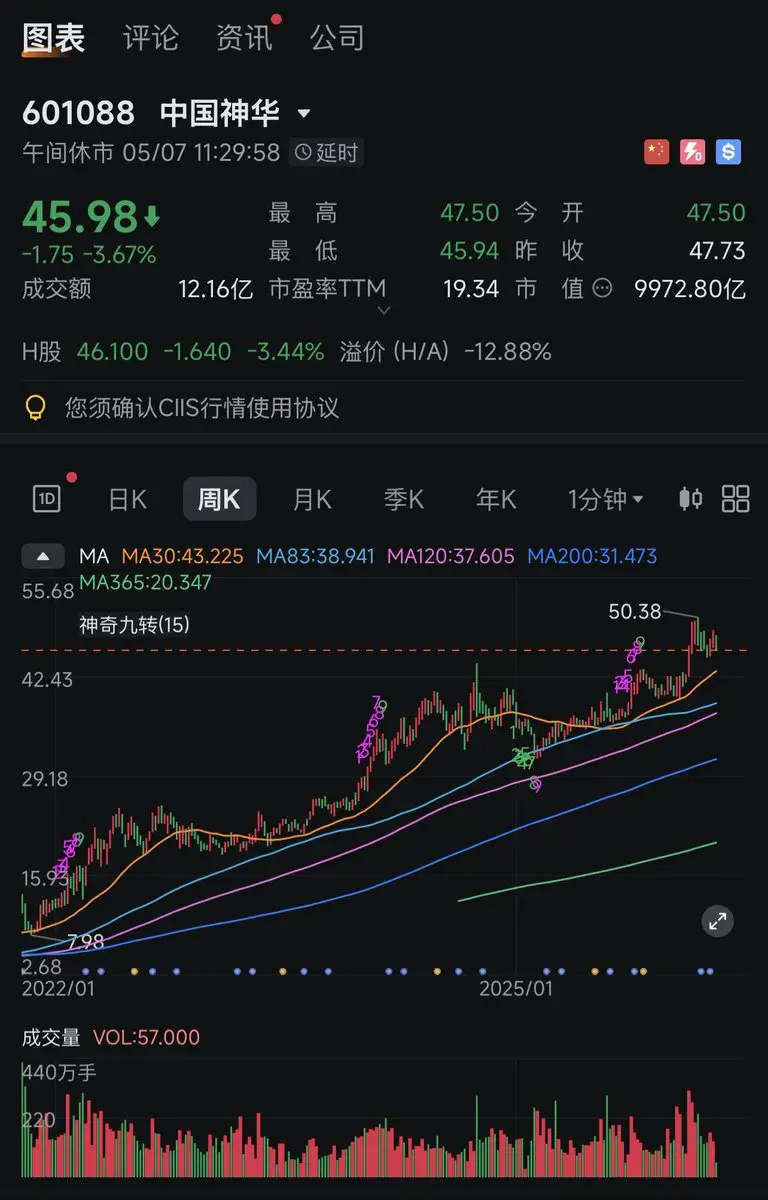Select the 周K chart period
The width and height of the screenshot is (768, 1200).
tap(219, 499)
